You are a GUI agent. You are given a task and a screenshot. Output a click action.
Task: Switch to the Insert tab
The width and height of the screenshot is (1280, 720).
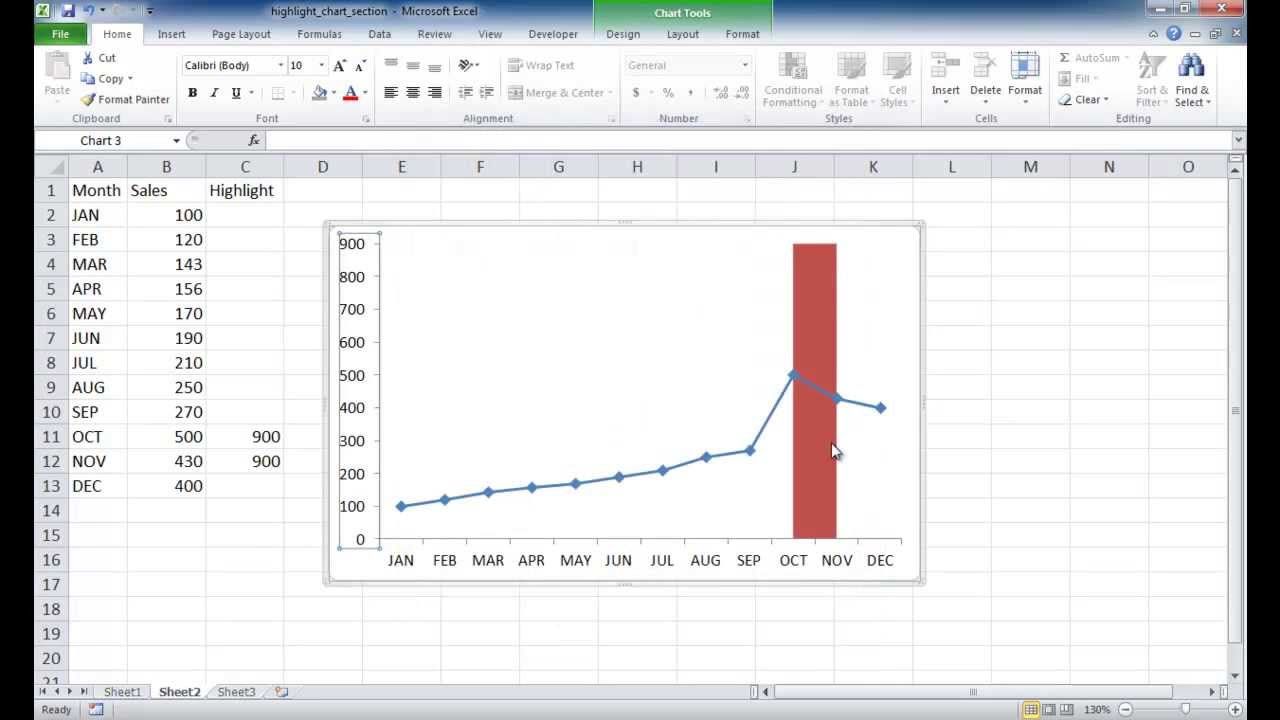(171, 34)
